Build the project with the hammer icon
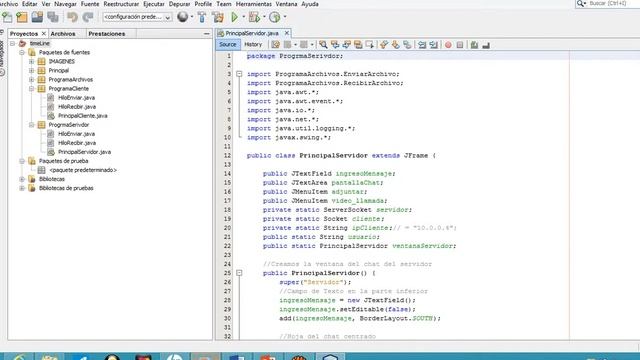The height and width of the screenshot is (360, 640). (202, 17)
